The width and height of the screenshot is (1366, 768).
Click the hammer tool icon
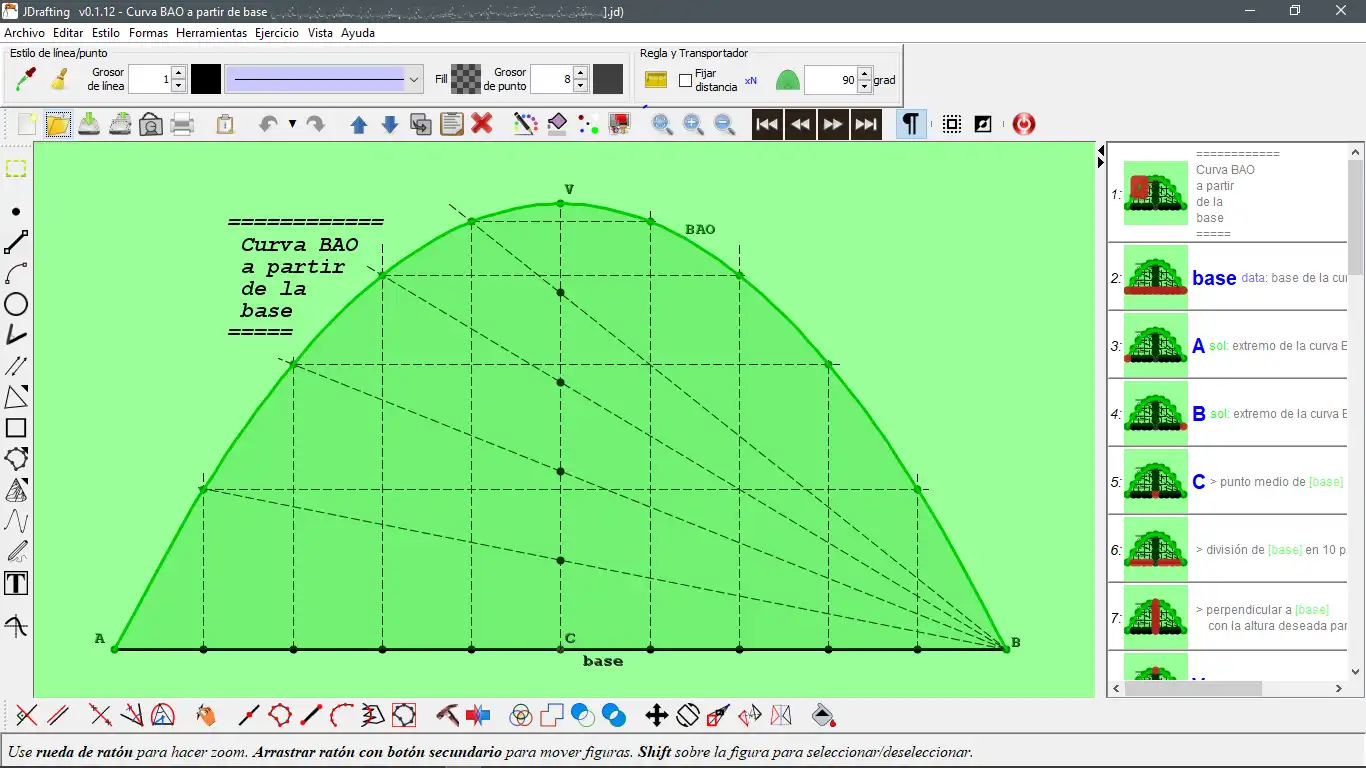(447, 715)
